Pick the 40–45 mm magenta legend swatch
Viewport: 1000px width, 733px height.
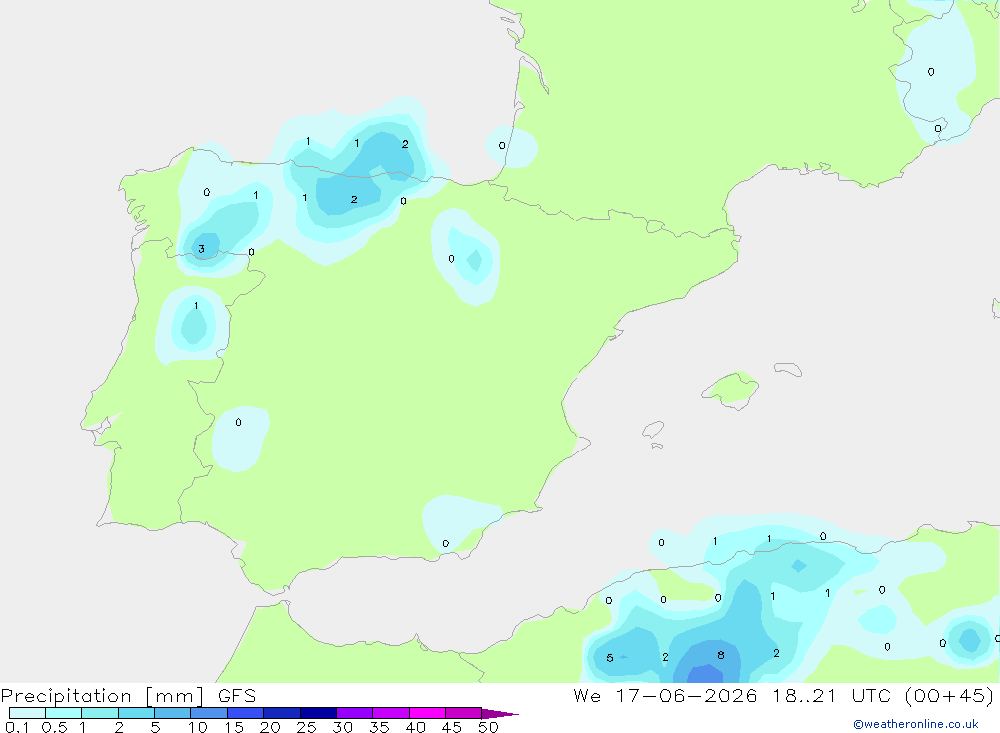427,713
